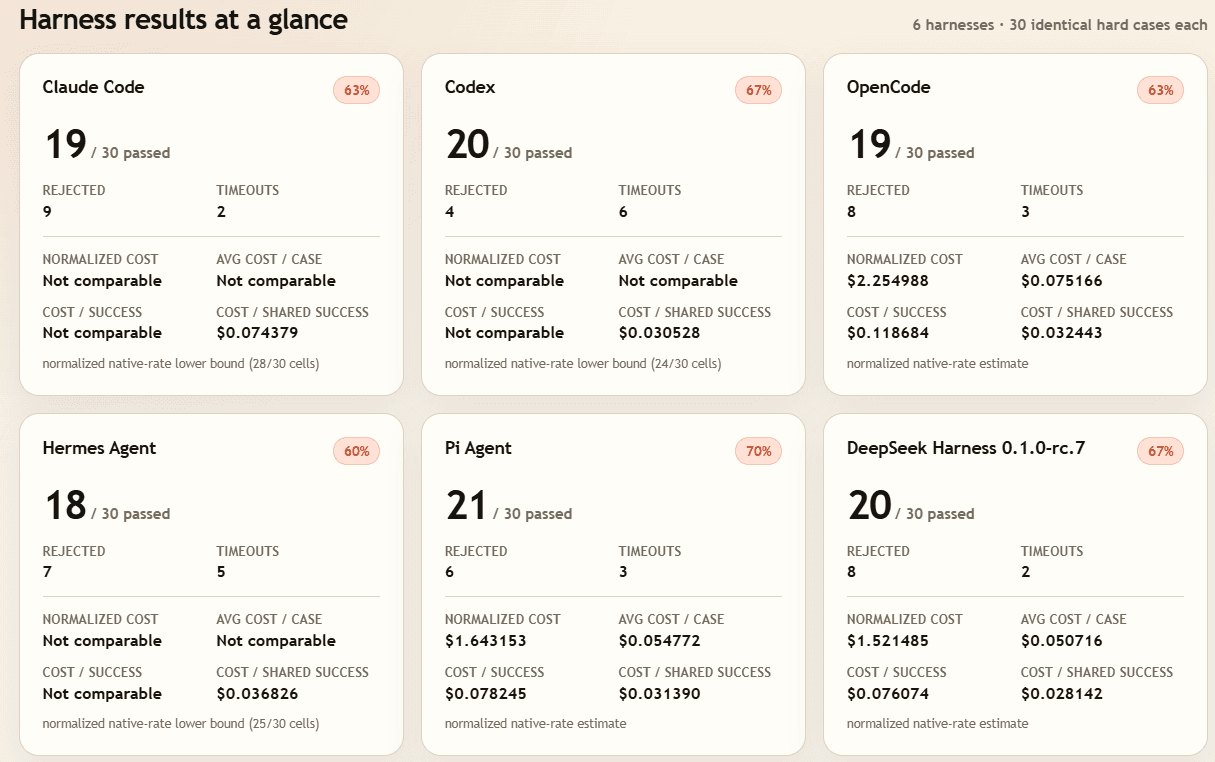Click Claude Code lower bound footnote
Image resolution: width=1215 pixels, height=762 pixels.
(181, 364)
